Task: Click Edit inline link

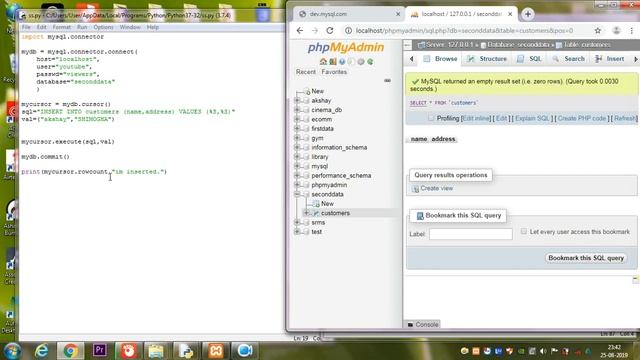Action: pyautogui.click(x=476, y=118)
